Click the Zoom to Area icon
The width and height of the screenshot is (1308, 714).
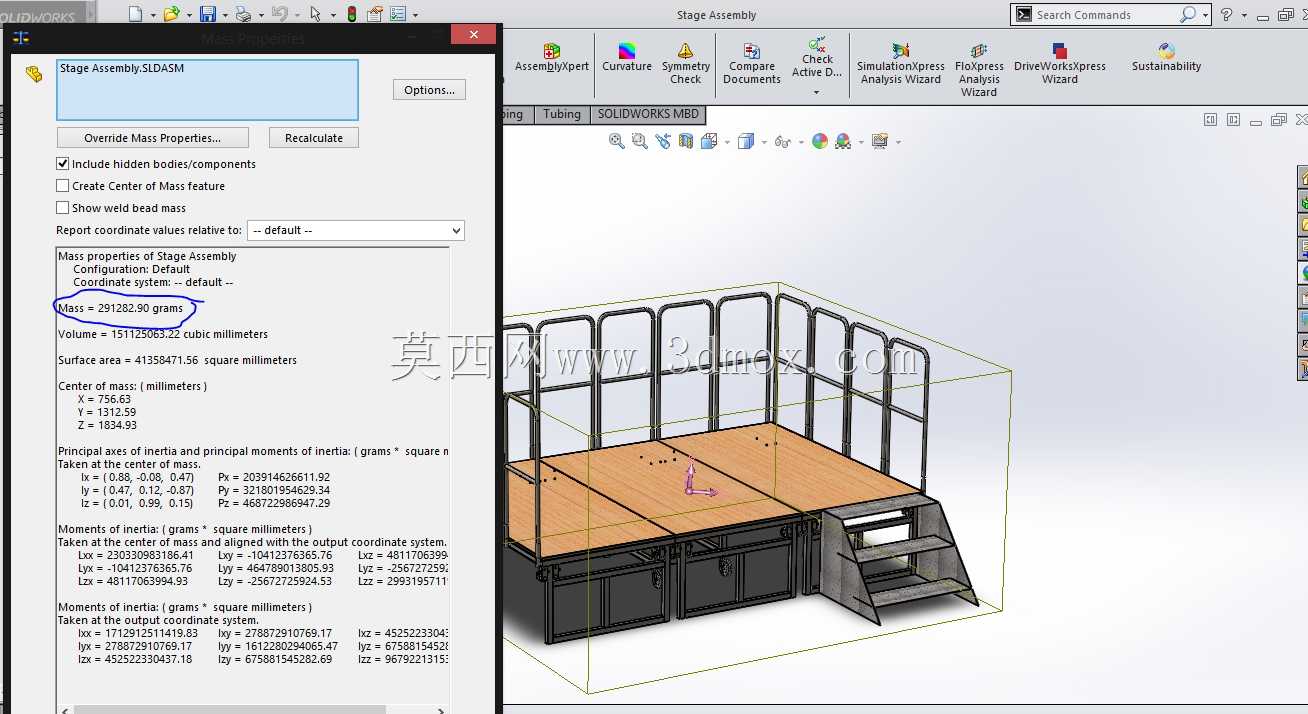coord(640,141)
